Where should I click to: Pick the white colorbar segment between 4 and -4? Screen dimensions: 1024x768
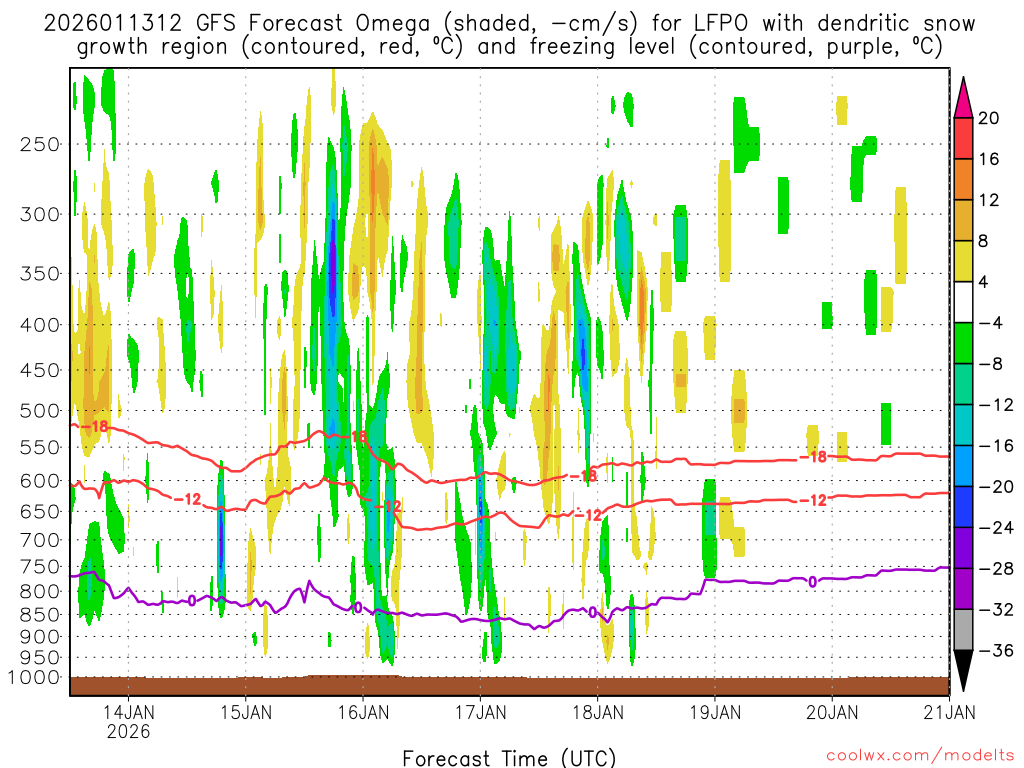click(x=963, y=302)
